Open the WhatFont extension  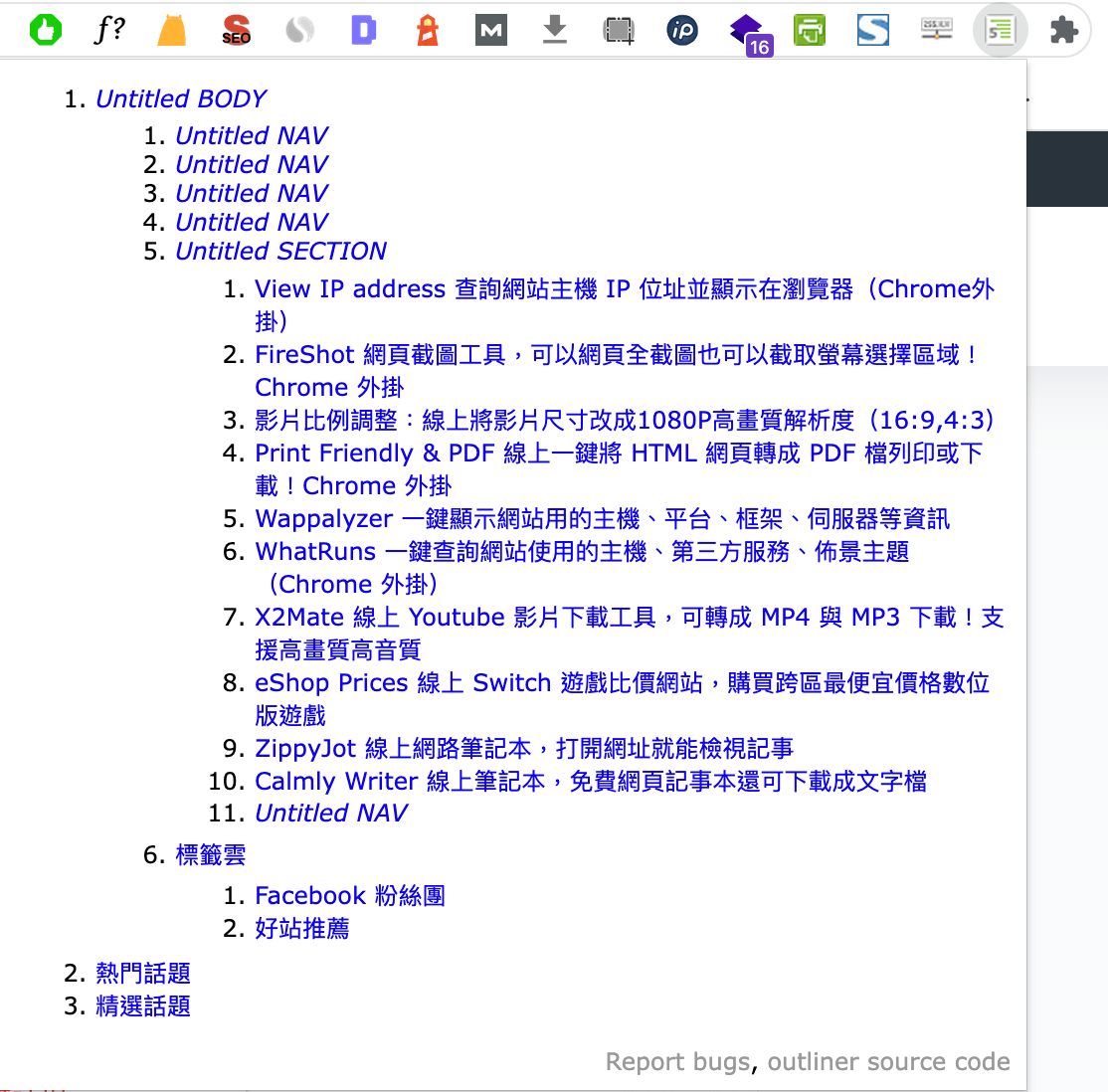pyautogui.click(x=109, y=30)
